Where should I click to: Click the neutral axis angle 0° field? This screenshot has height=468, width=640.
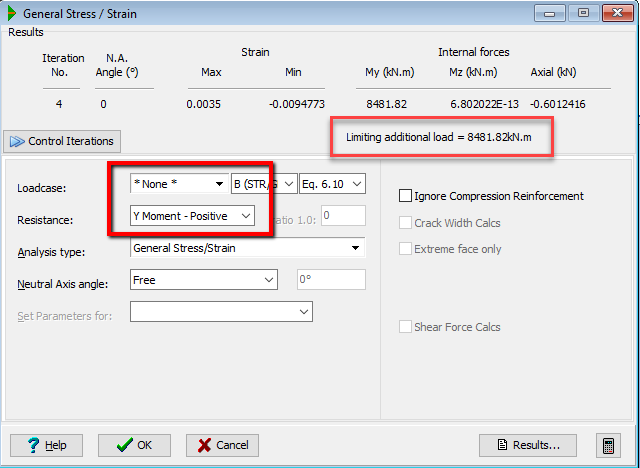pyautogui.click(x=331, y=280)
